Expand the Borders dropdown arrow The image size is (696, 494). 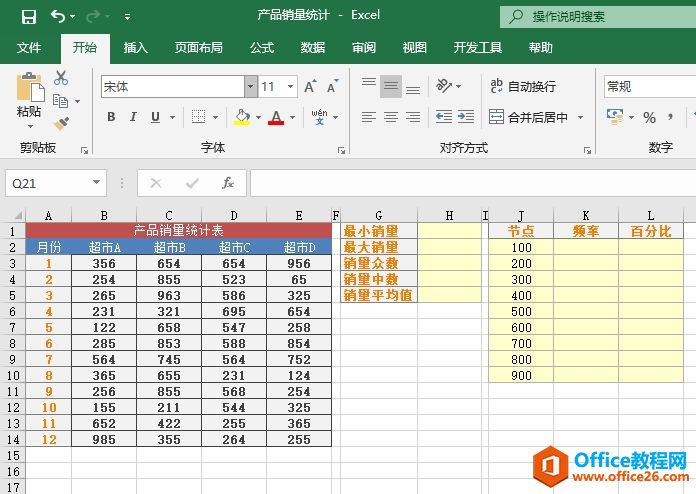pos(215,117)
